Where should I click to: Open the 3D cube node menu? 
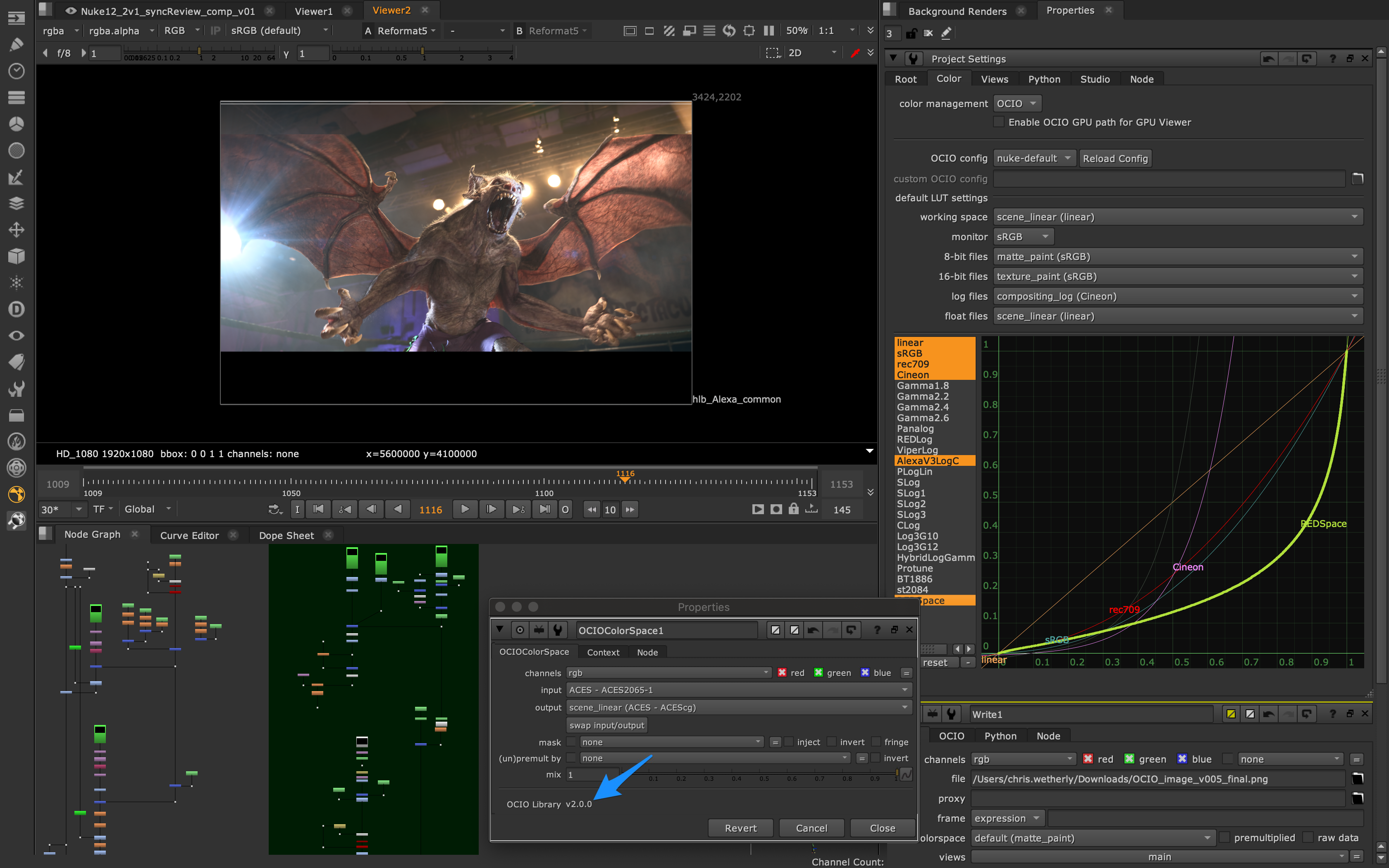coord(16,256)
